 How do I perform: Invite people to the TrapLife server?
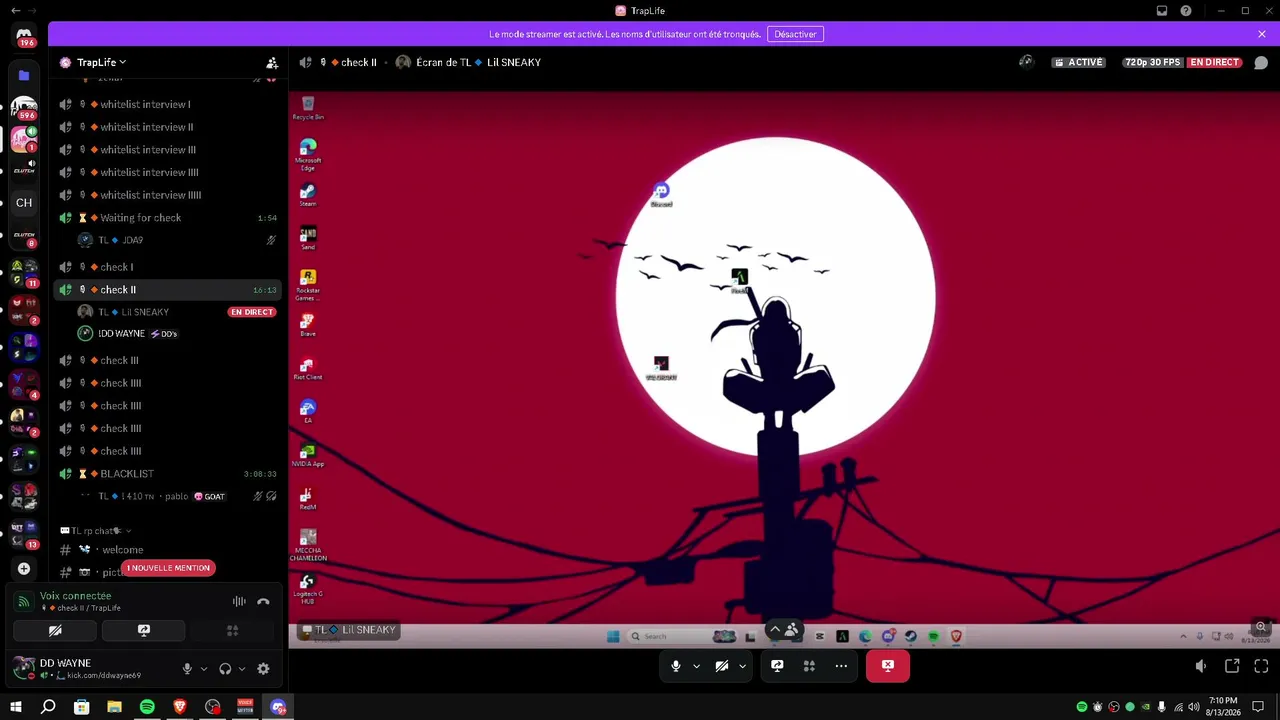pyautogui.click(x=271, y=62)
